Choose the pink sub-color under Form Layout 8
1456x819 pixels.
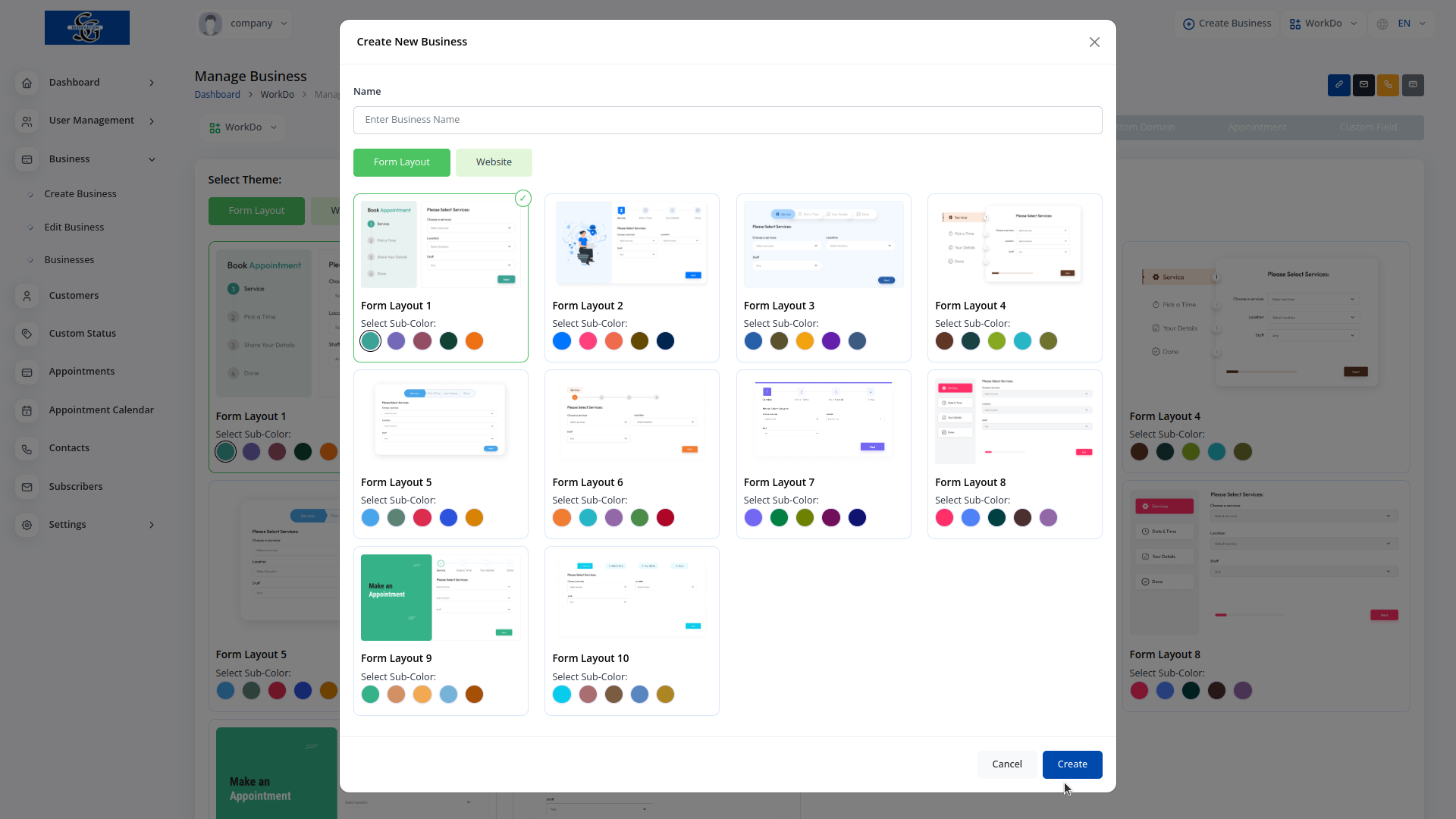[944, 518]
